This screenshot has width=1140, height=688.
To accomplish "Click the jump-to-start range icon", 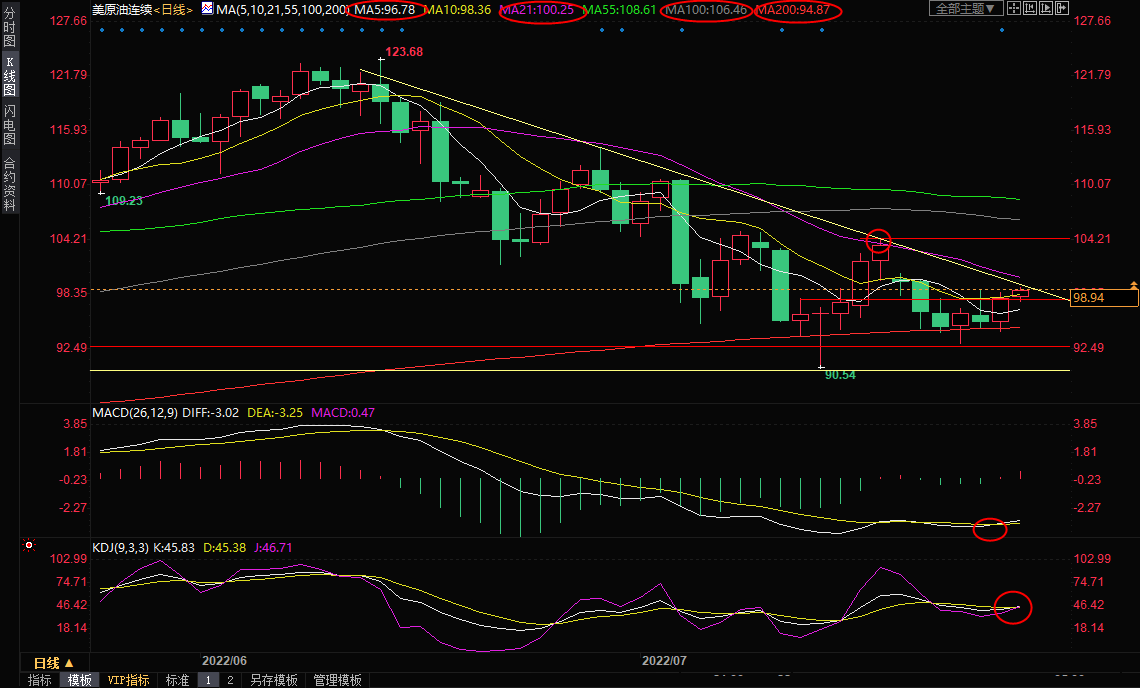I will click(1029, 9).
